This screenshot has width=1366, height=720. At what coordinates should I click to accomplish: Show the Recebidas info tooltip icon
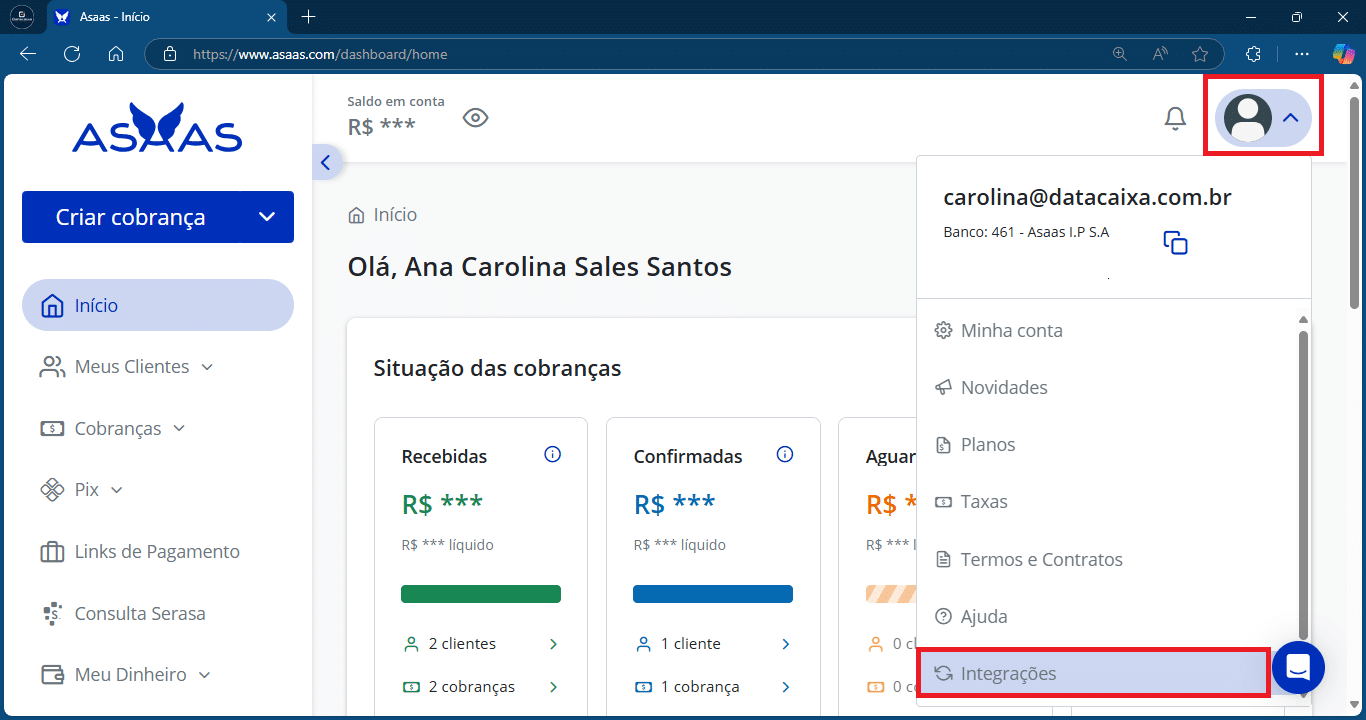click(x=552, y=453)
